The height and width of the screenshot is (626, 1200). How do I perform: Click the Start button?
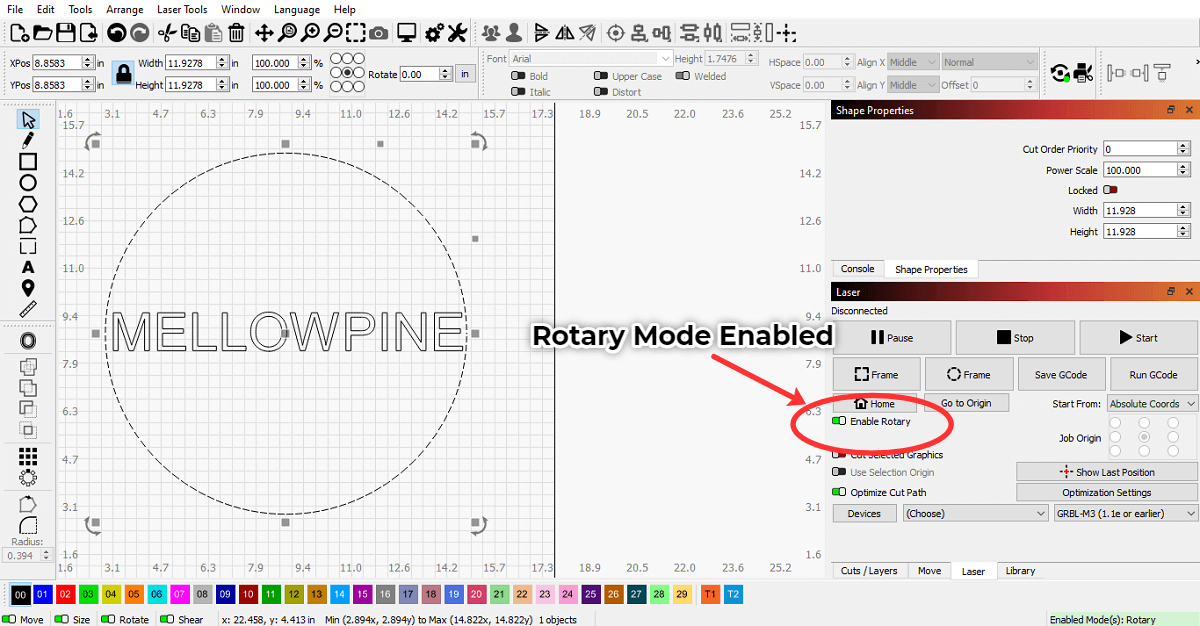coord(1138,338)
